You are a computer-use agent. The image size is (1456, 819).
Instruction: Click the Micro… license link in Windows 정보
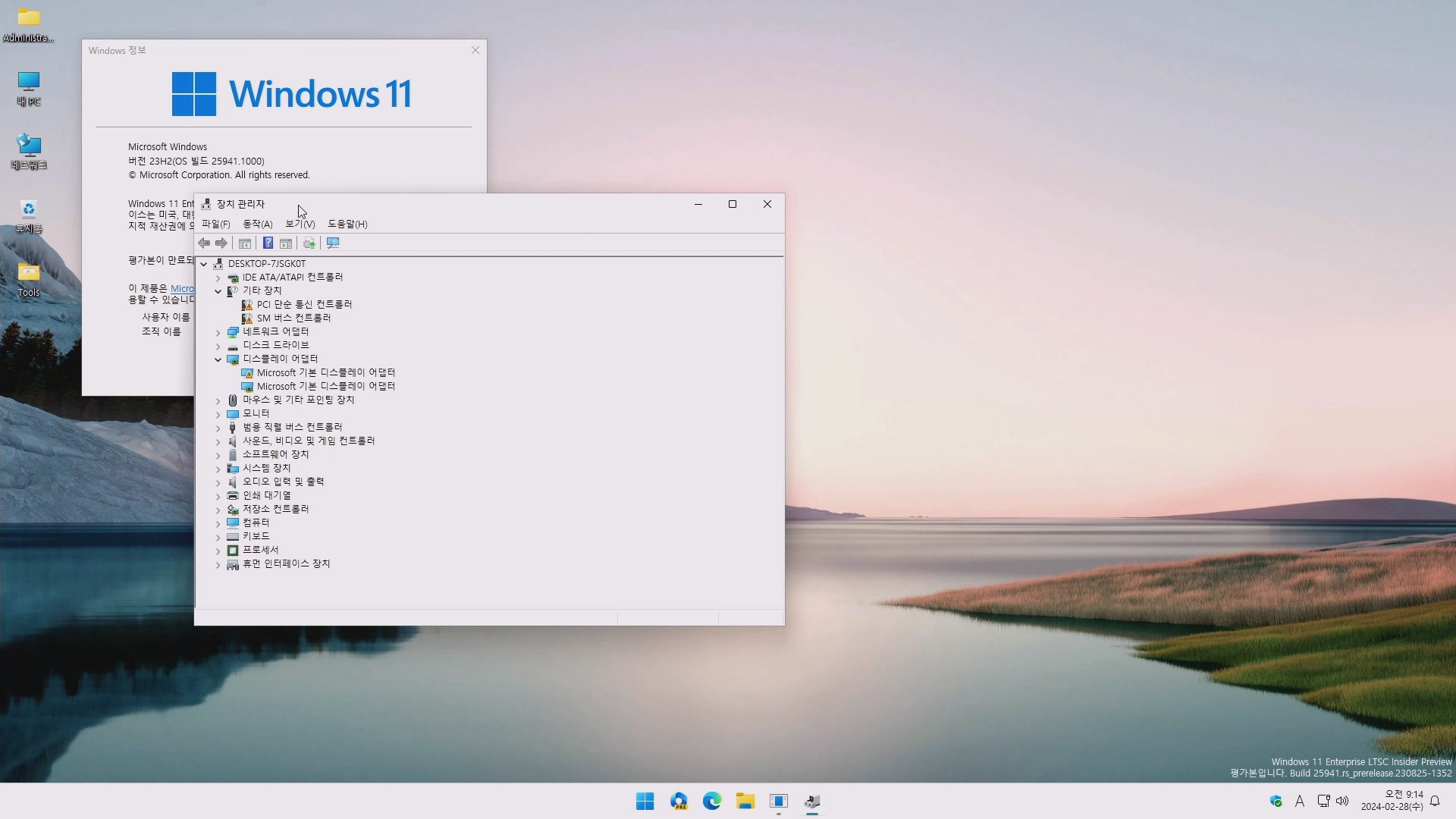tap(182, 289)
